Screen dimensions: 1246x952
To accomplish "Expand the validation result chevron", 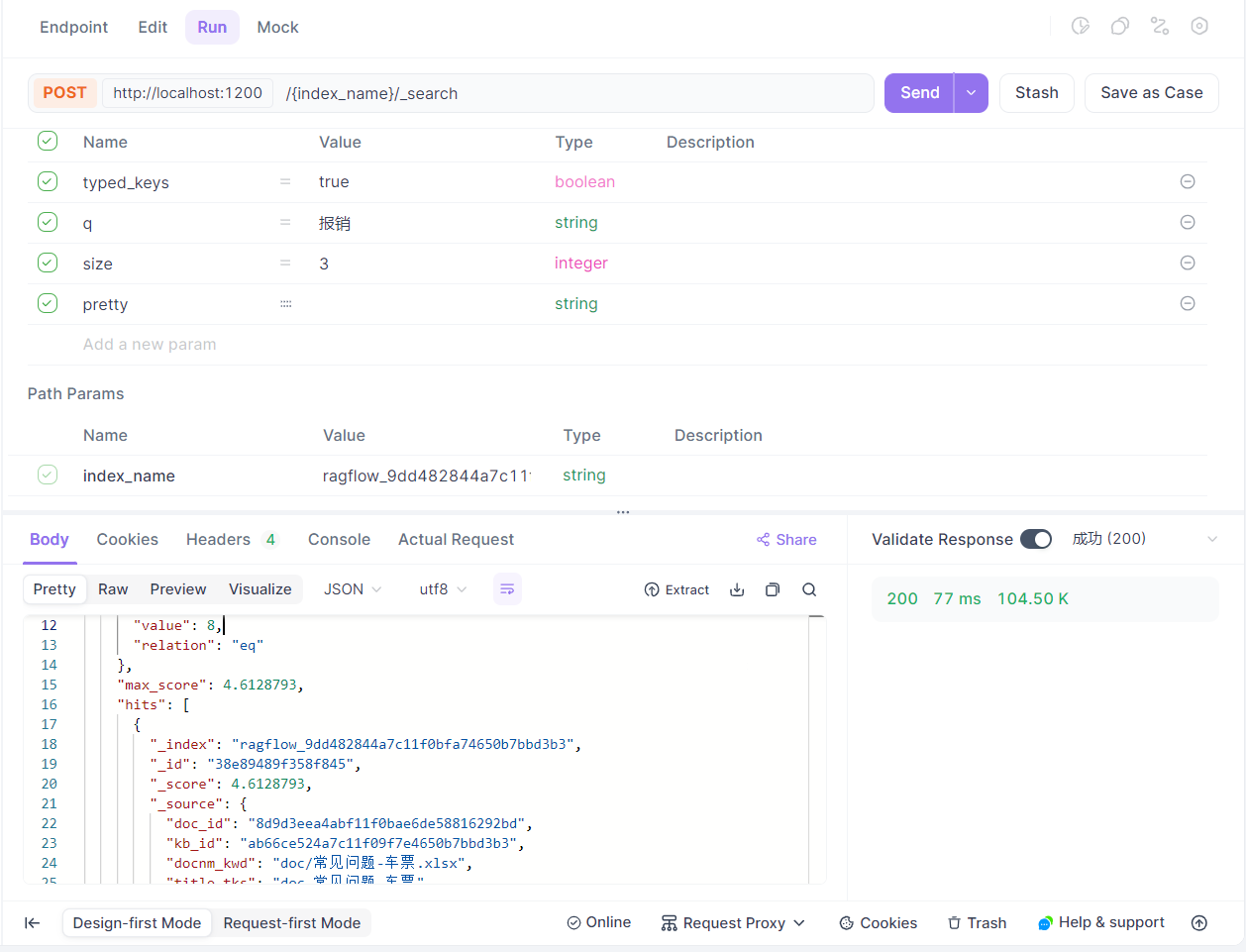I will [1211, 539].
